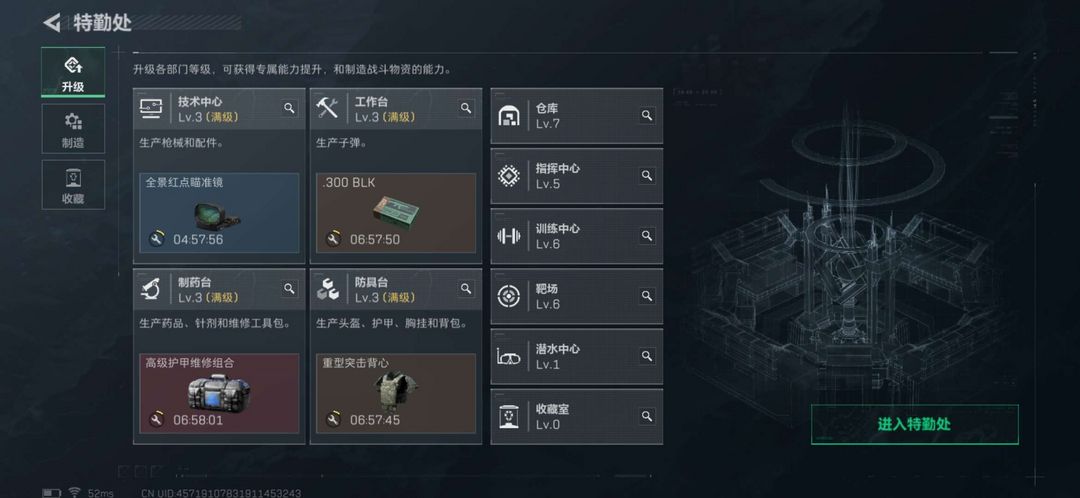The width and height of the screenshot is (1080, 498).
Task: Open the 收藏 tab in sidebar
Action: (73, 185)
